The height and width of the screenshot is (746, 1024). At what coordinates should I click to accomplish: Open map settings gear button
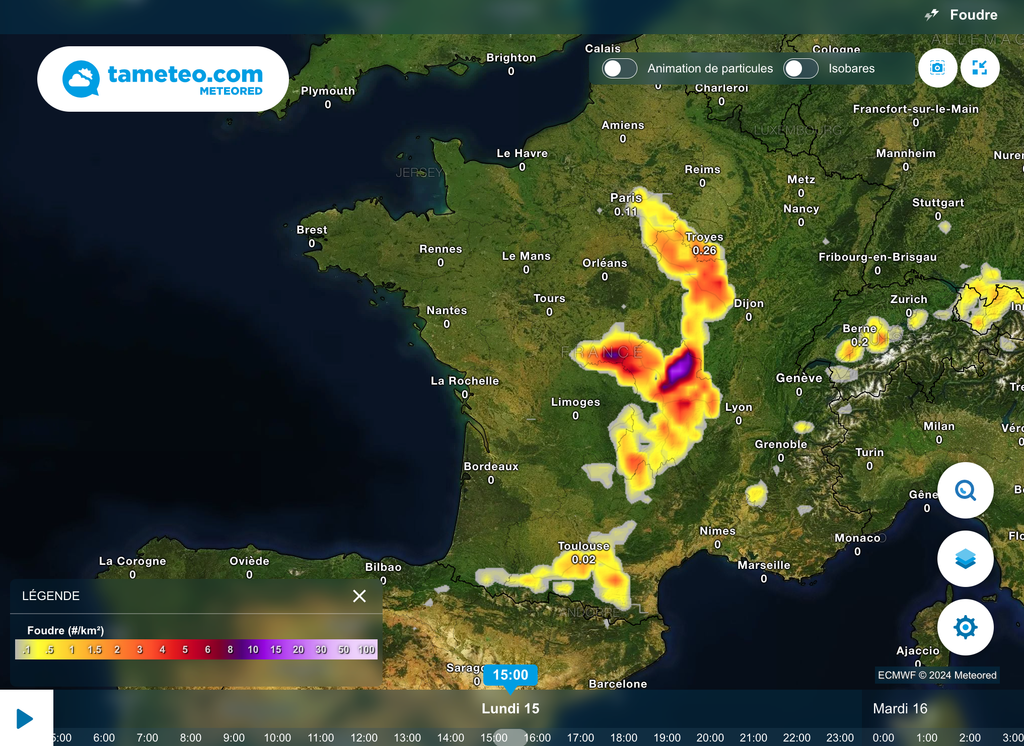pyautogui.click(x=965, y=627)
